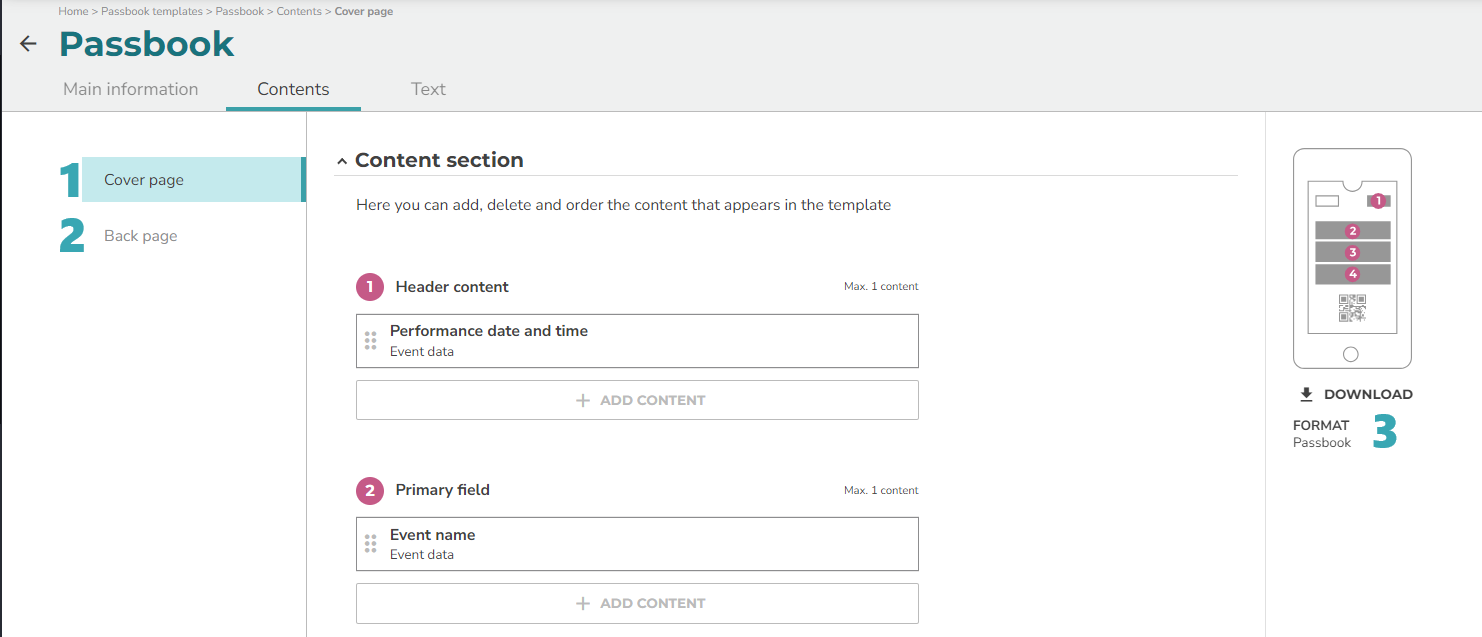This screenshot has height=637, width=1482.
Task: Grab drag handle of Performance date and time
Action: click(371, 341)
